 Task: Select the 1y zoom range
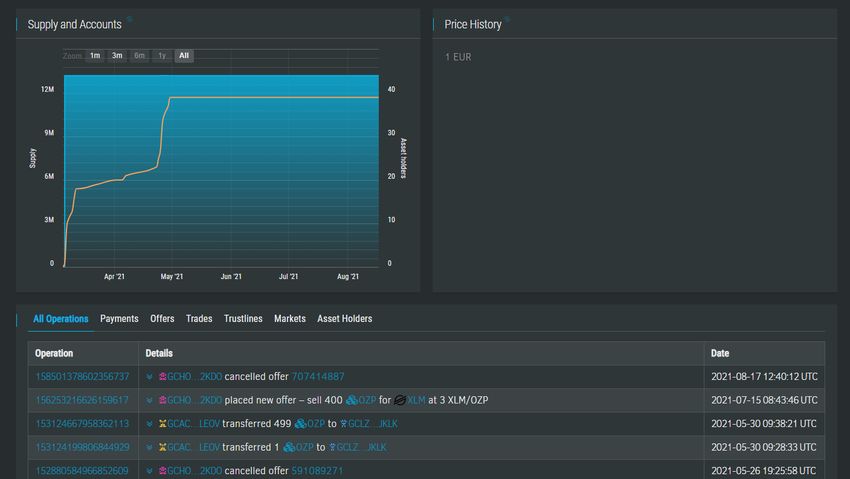point(162,56)
